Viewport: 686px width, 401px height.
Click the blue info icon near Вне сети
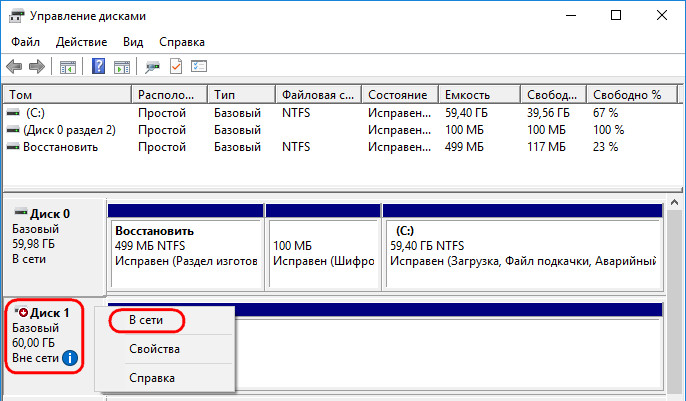pyautogui.click(x=70, y=358)
